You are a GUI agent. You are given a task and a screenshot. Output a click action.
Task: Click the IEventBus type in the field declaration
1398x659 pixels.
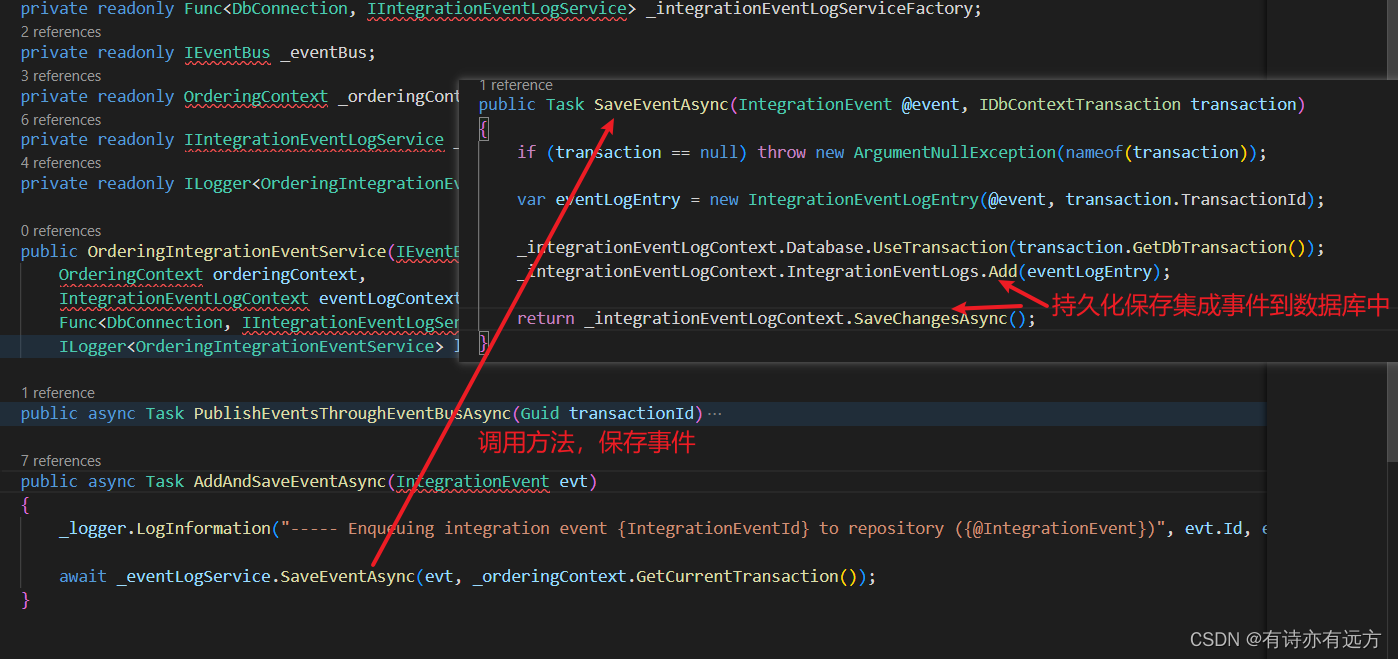click(x=227, y=53)
